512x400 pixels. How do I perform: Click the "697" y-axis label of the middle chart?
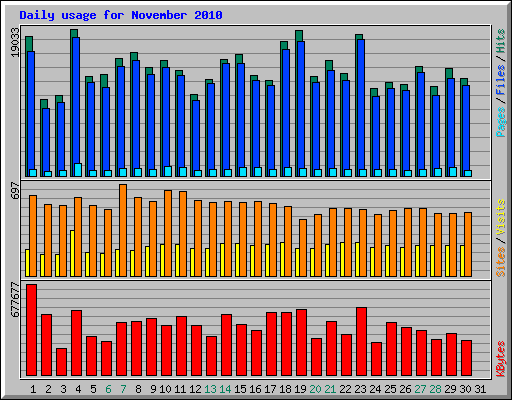point(15,191)
